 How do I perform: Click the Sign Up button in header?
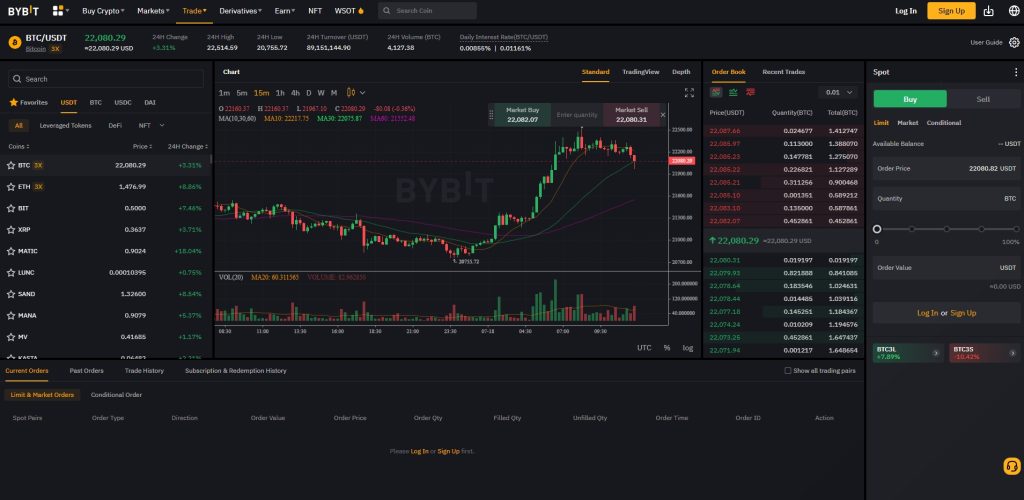point(952,10)
